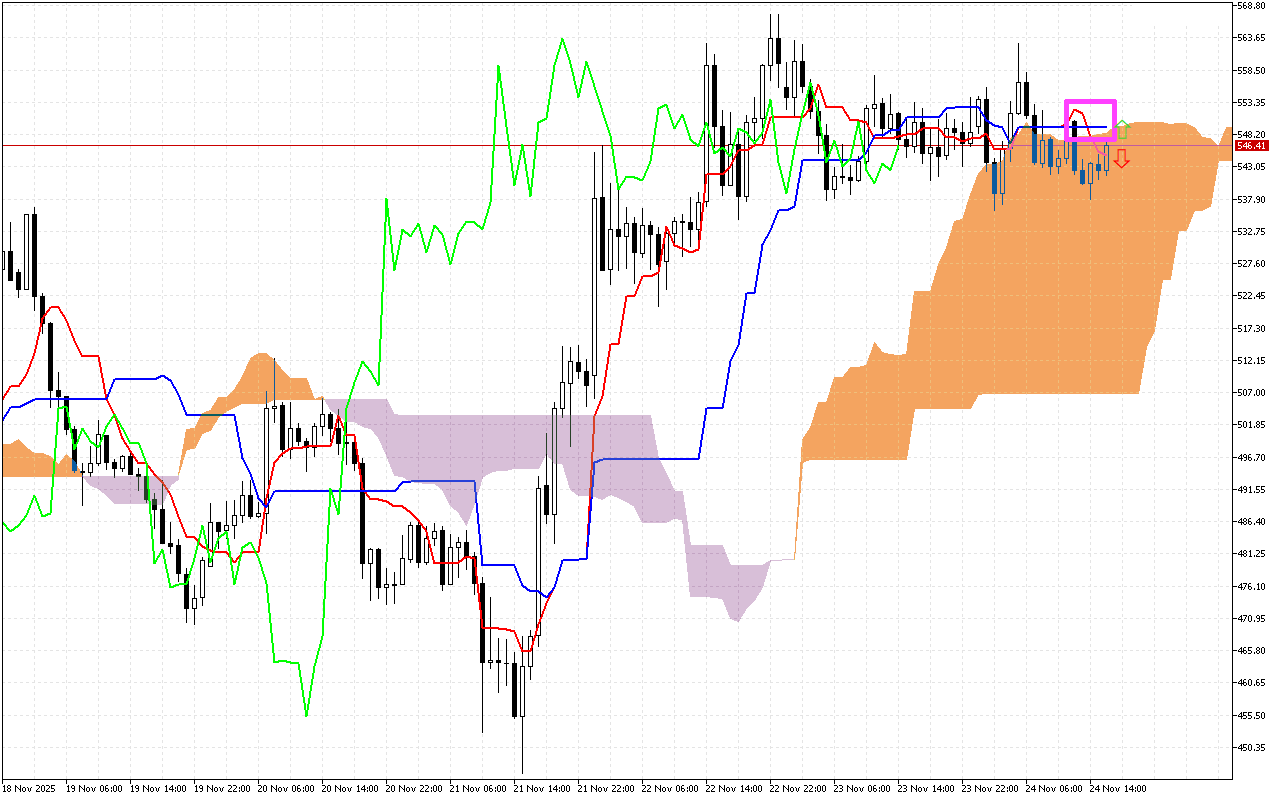Click the green up arrow signal
The height and width of the screenshot is (800, 1280).
pyautogui.click(x=1122, y=129)
